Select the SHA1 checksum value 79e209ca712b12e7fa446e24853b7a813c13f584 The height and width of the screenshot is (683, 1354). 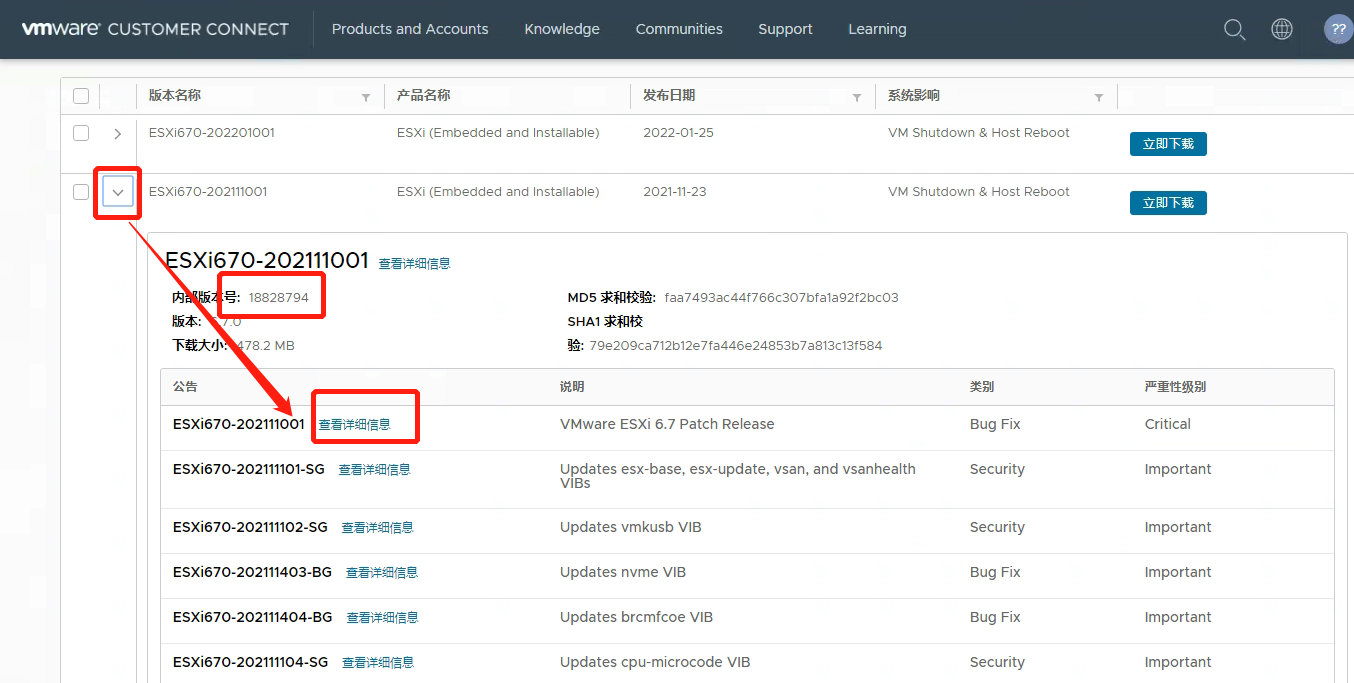[736, 346]
